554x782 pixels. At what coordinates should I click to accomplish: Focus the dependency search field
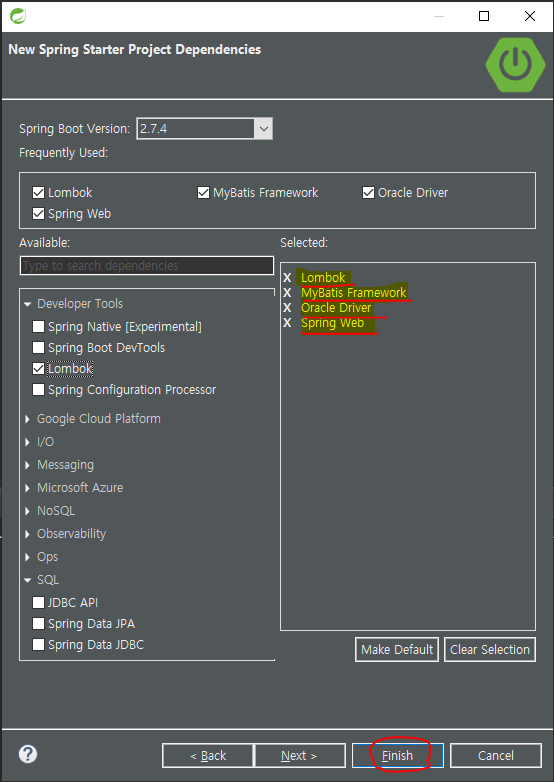pyautogui.click(x=147, y=265)
